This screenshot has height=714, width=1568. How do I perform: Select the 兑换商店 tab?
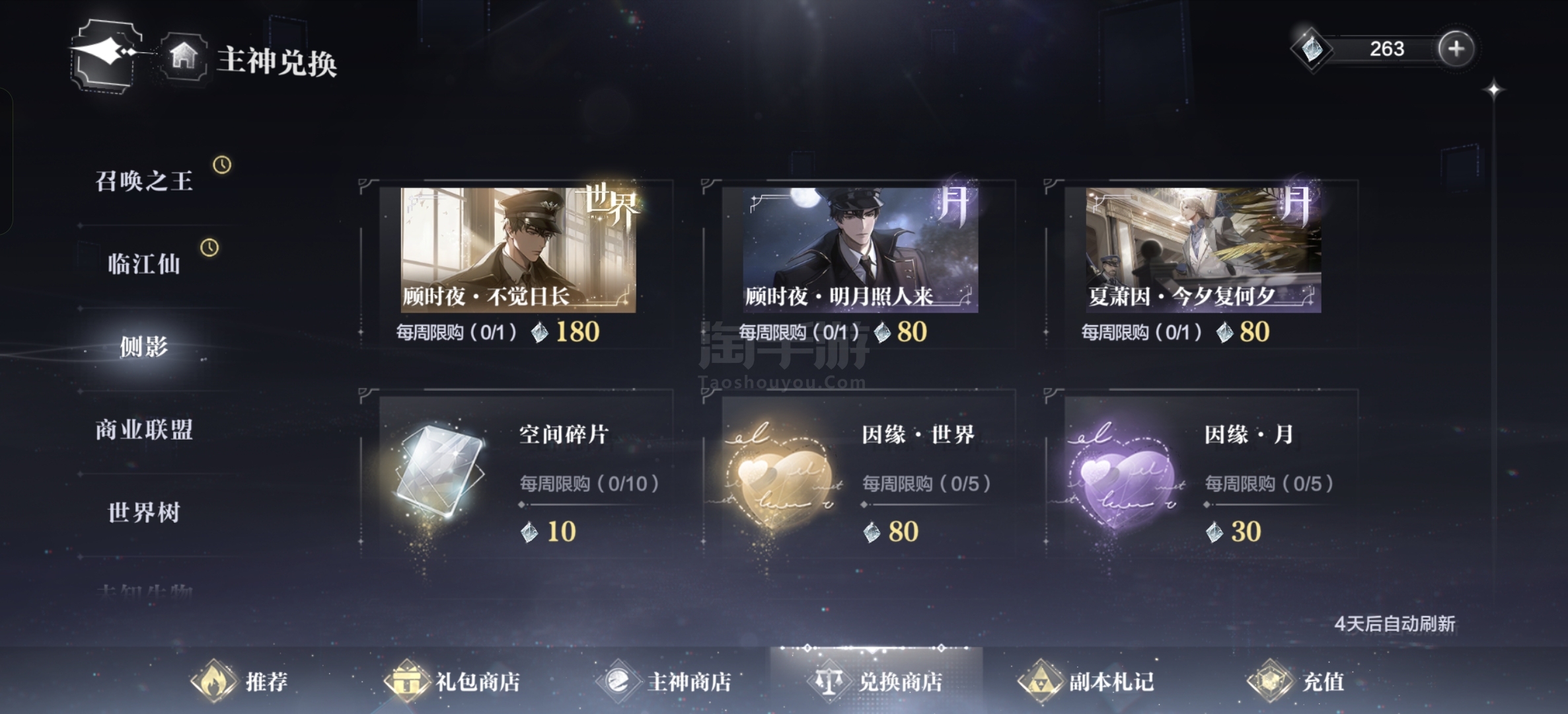pos(876,681)
